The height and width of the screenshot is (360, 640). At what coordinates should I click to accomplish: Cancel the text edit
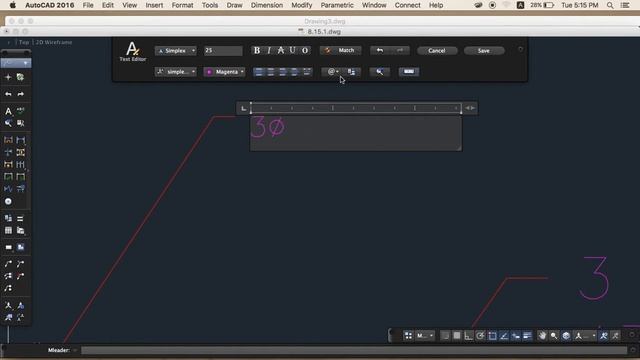click(437, 51)
